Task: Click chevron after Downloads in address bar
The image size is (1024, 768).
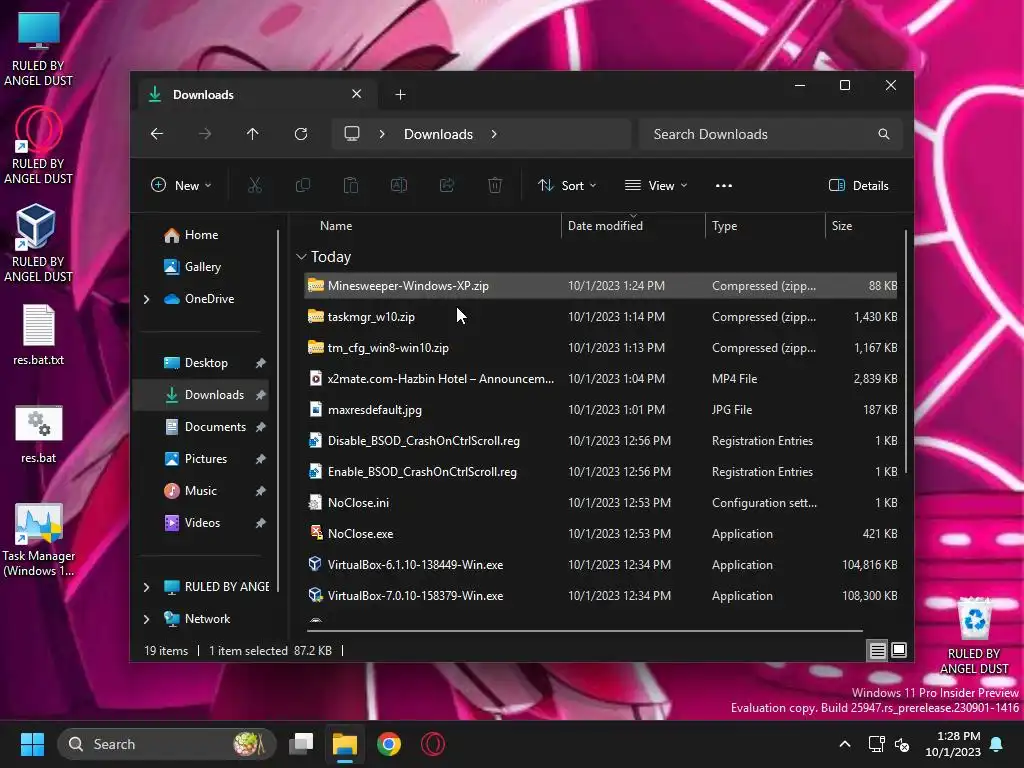Action: point(494,134)
